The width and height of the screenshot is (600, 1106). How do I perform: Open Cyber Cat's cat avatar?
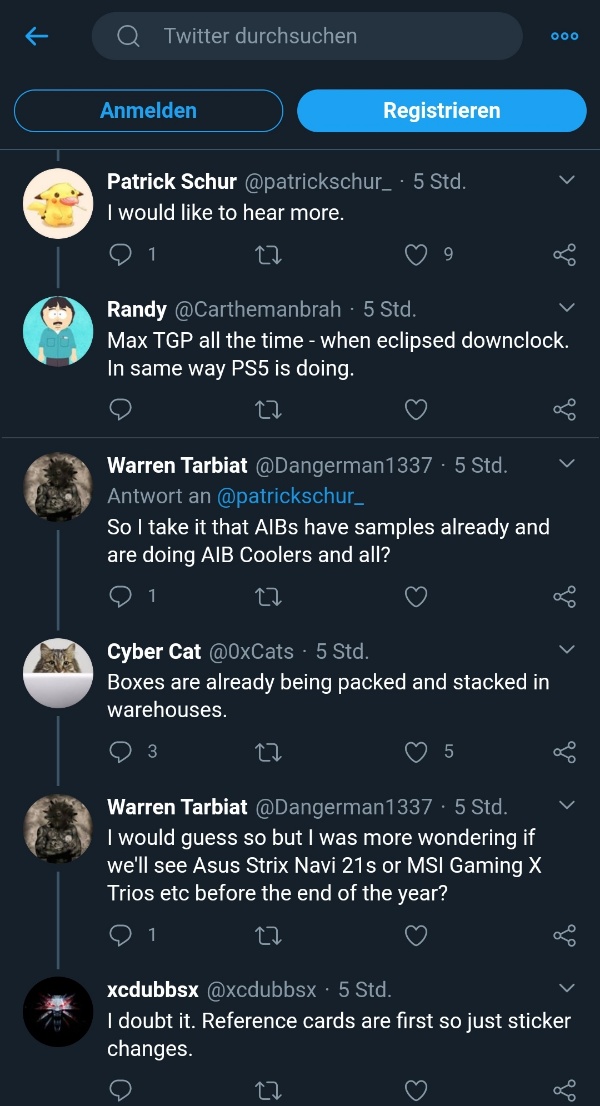tap(58, 672)
